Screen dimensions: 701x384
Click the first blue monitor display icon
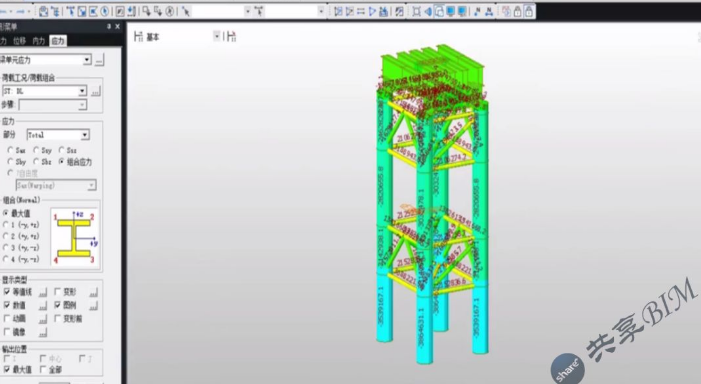point(450,11)
